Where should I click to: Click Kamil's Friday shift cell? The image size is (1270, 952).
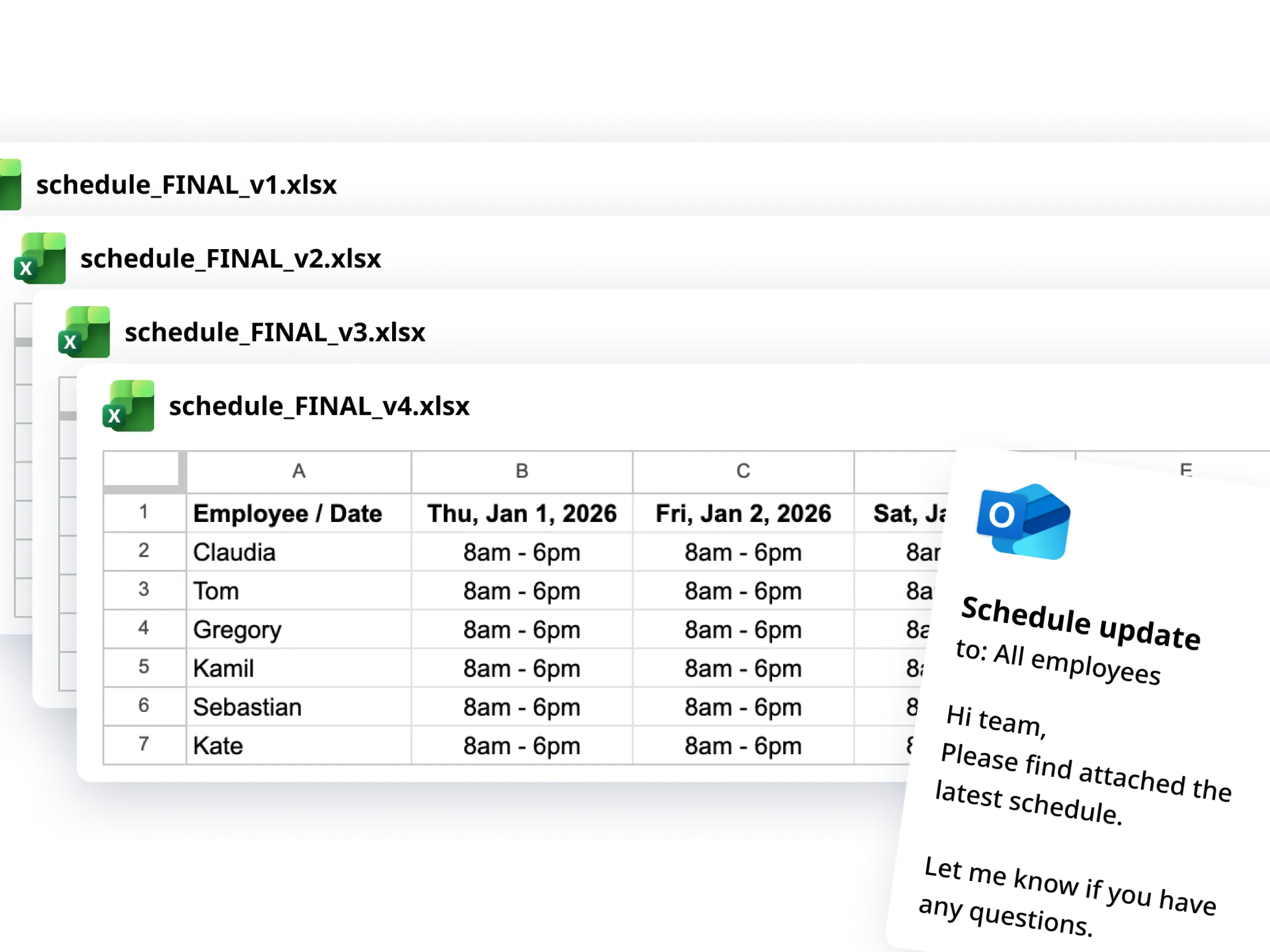[743, 668]
